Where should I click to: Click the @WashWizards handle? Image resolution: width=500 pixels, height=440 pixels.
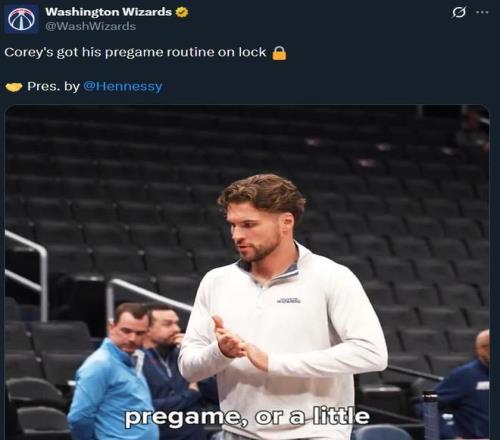coord(90,26)
